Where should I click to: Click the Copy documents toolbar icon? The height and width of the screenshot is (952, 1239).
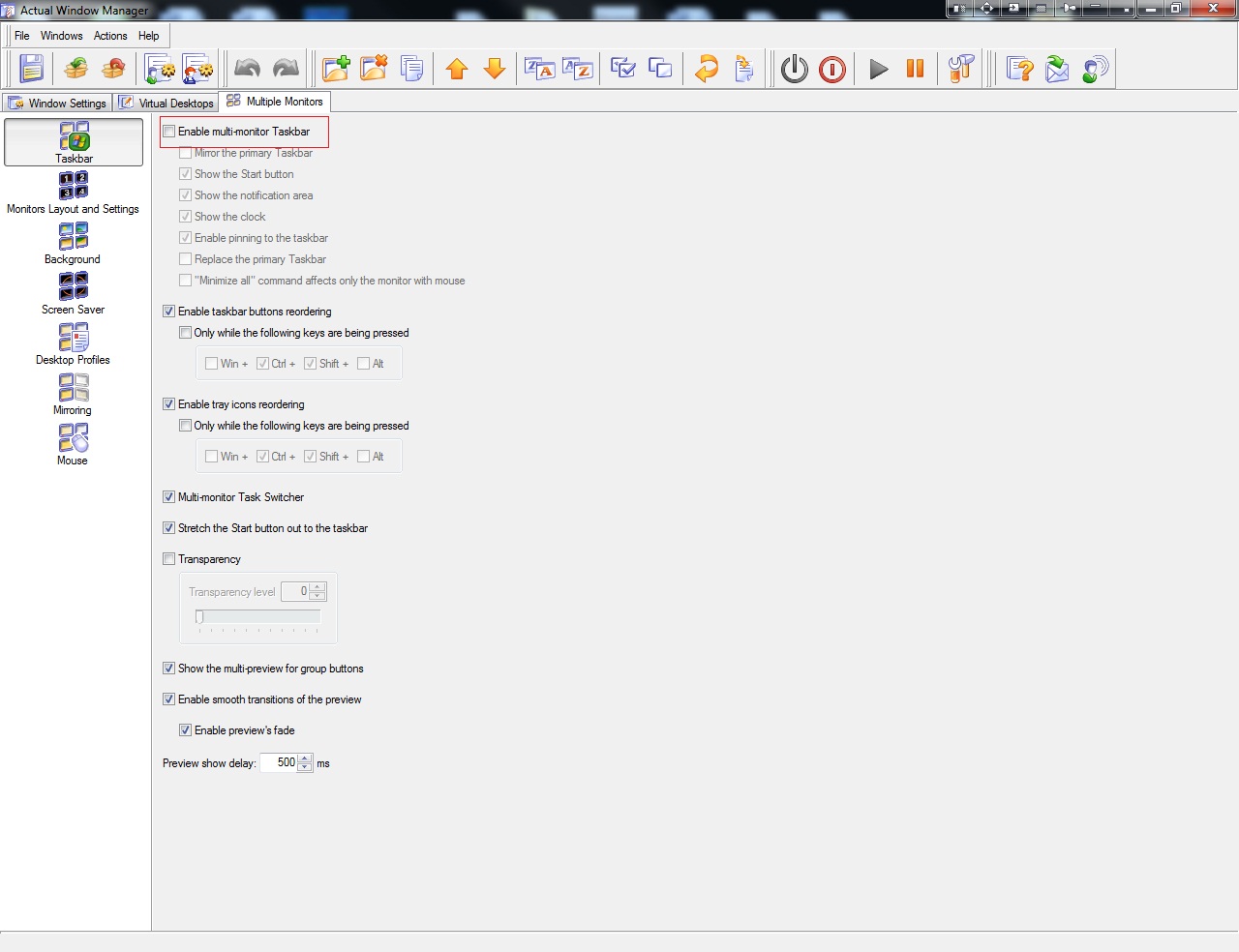coord(411,69)
